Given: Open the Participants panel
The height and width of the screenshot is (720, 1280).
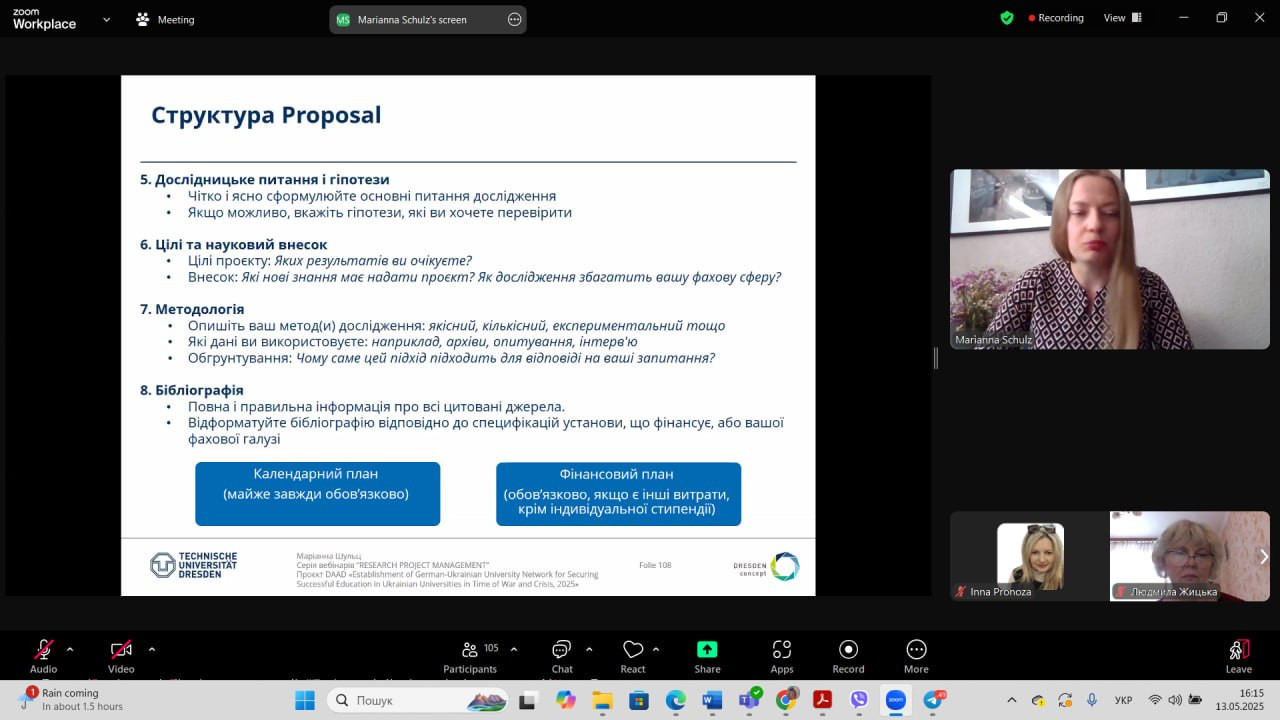Looking at the screenshot, I should 470,656.
